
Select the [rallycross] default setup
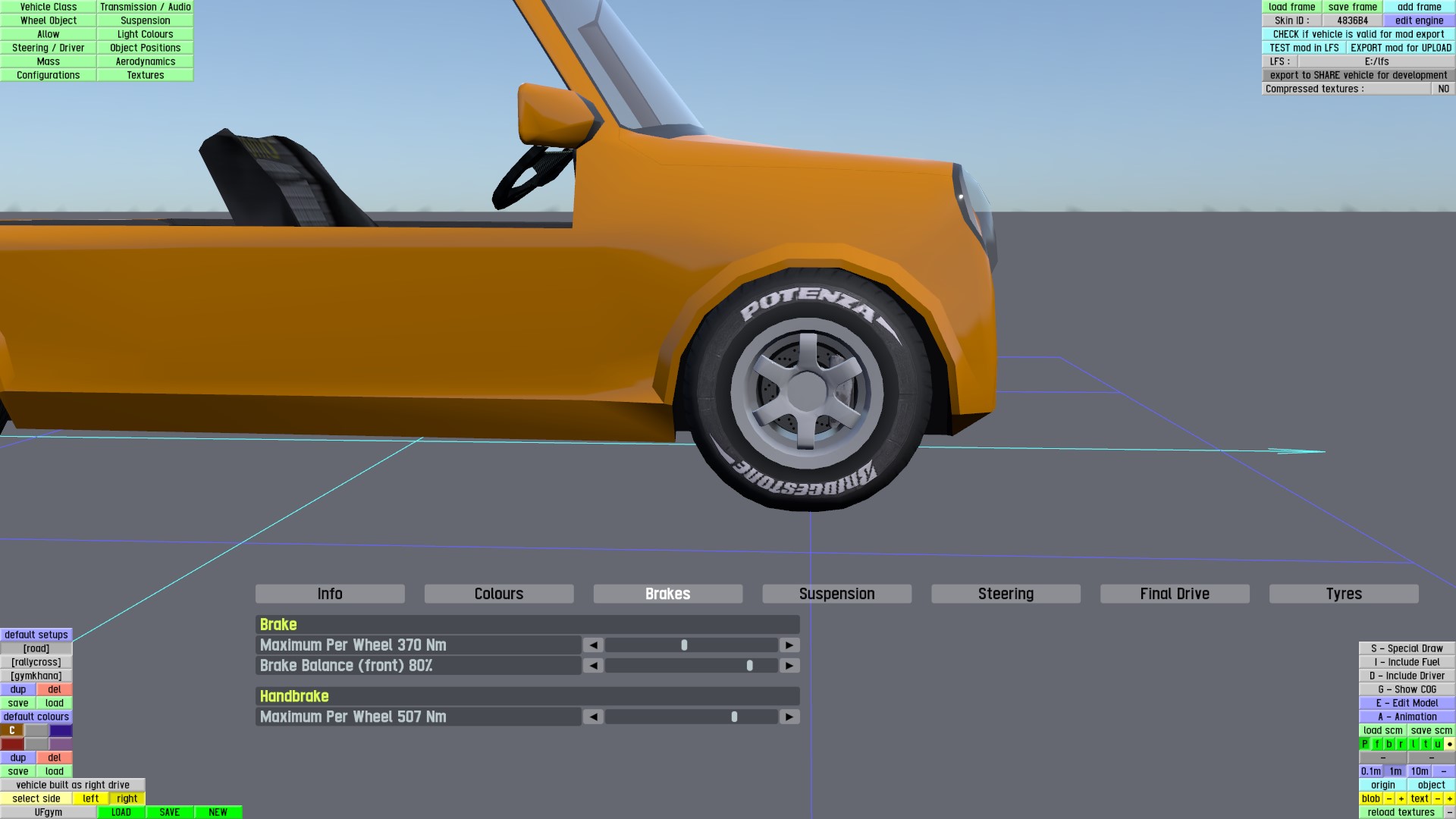click(36, 662)
